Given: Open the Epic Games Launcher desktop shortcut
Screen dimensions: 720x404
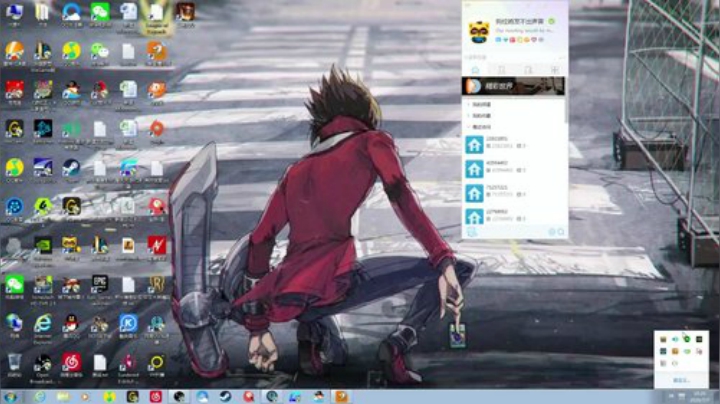Looking at the screenshot, I should pyautogui.click(x=100, y=288).
